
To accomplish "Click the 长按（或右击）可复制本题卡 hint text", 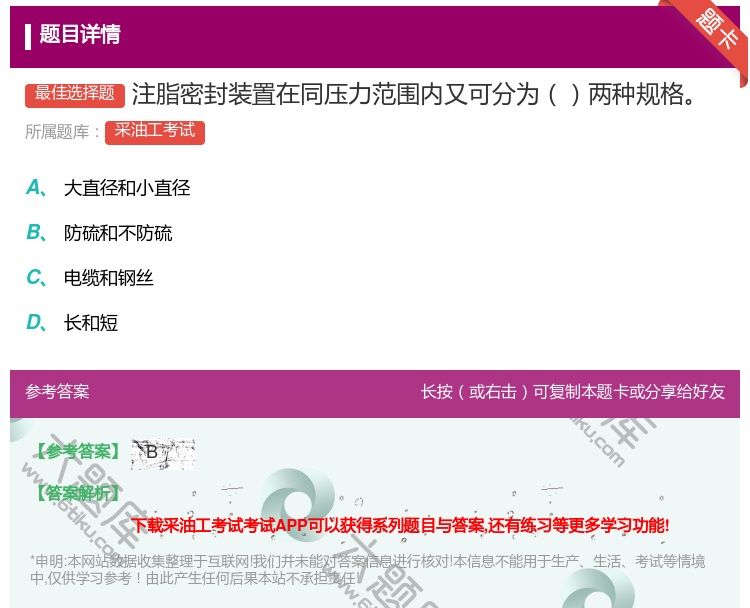I will coord(573,392).
